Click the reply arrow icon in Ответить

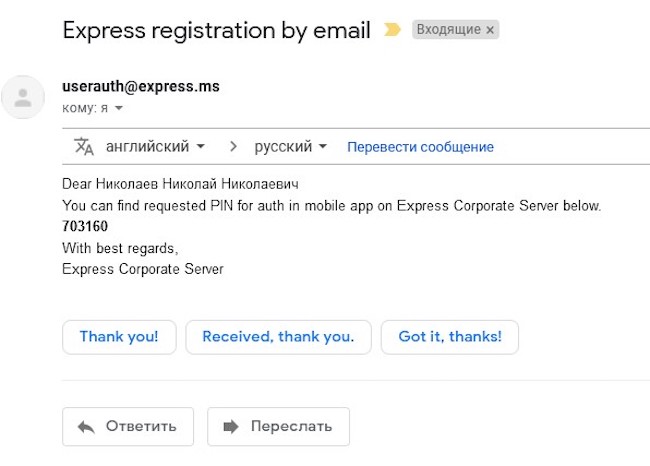(86, 426)
